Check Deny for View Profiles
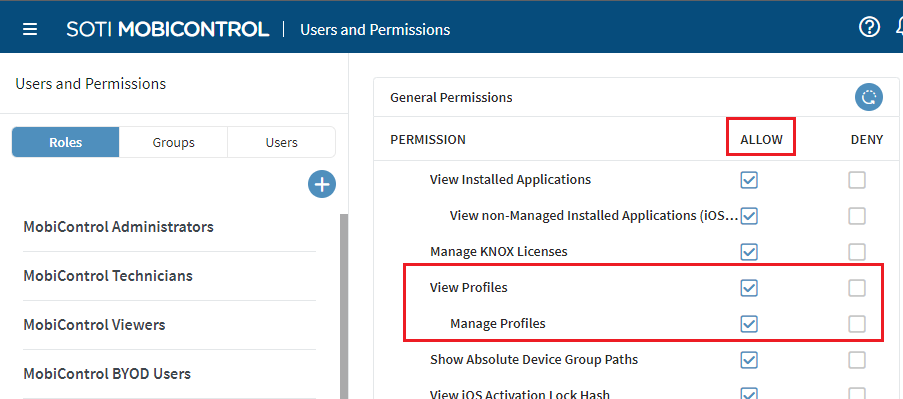Viewport: 903px width, 399px height. point(857,288)
